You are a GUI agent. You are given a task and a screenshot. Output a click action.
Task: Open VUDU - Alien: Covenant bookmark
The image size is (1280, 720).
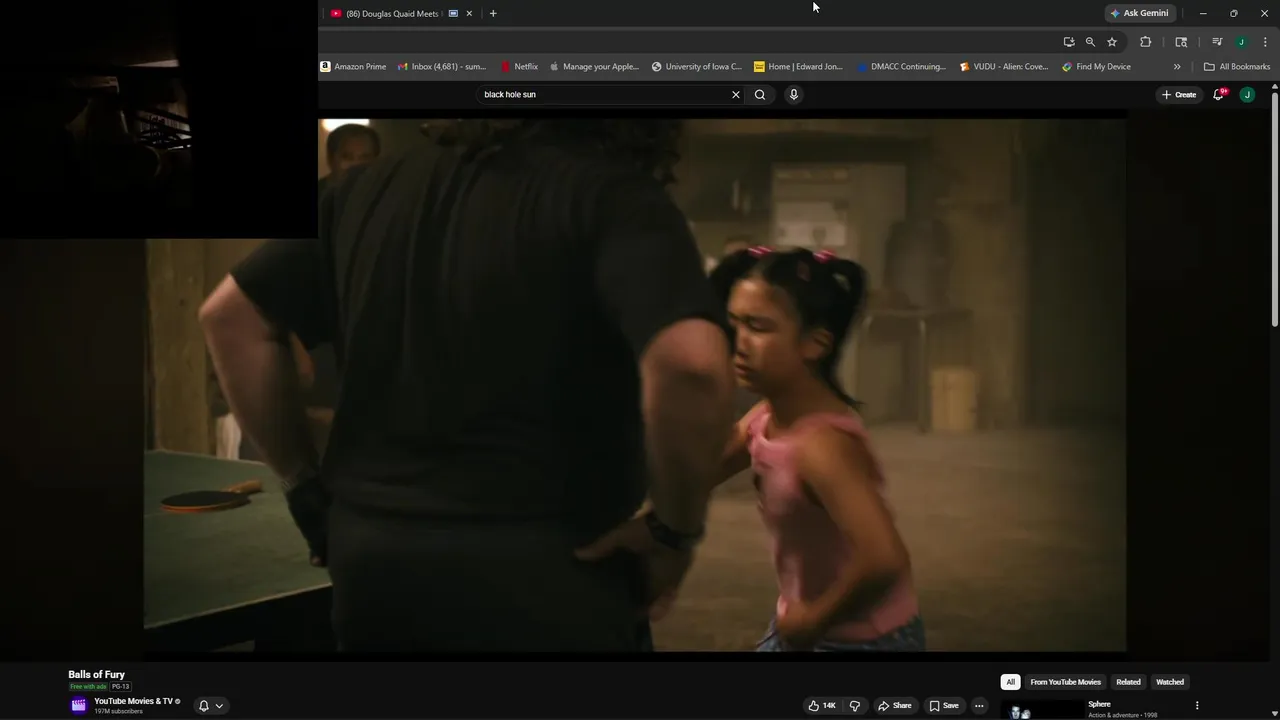pos(1004,67)
